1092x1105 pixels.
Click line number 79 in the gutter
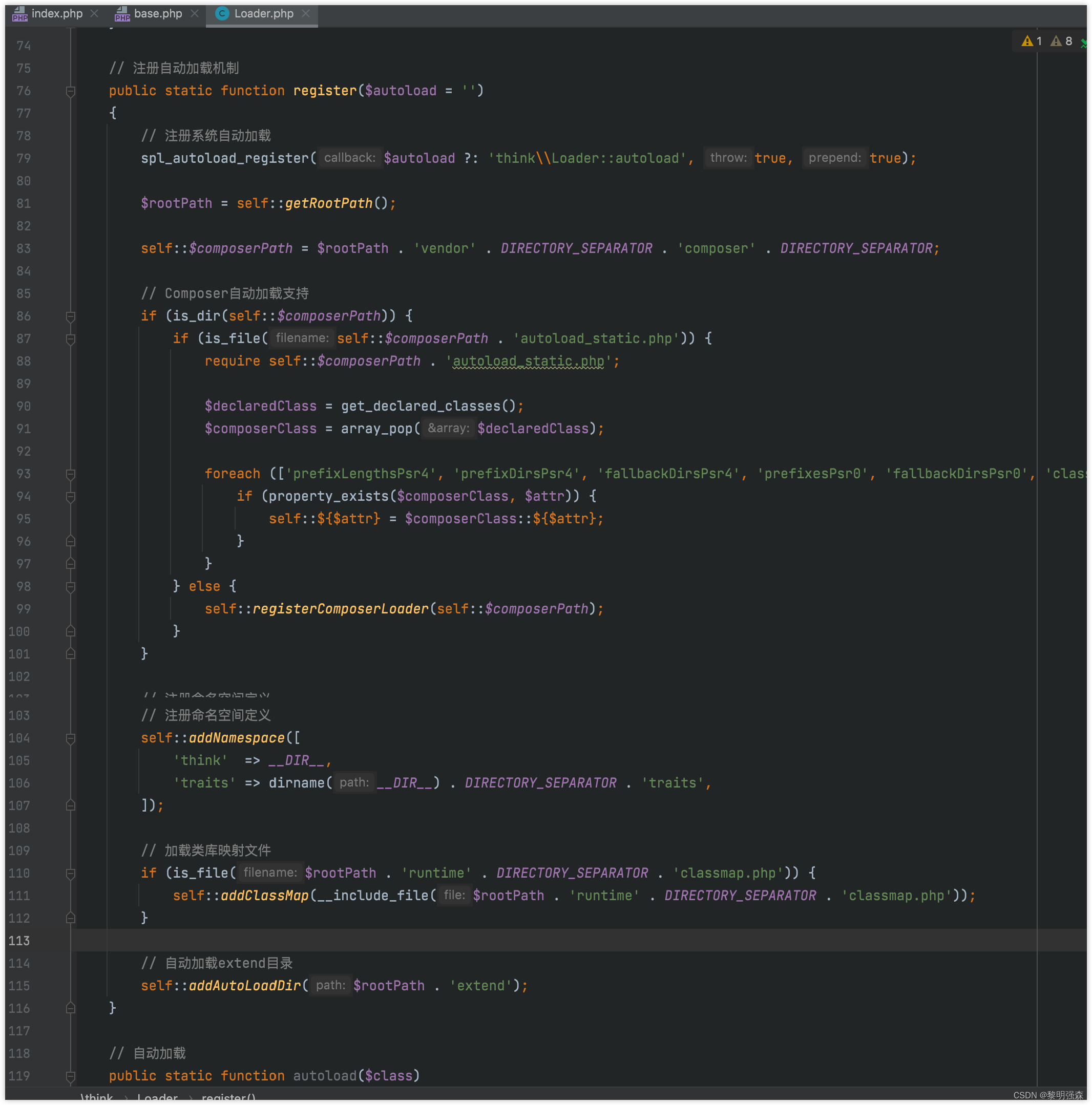(24, 158)
